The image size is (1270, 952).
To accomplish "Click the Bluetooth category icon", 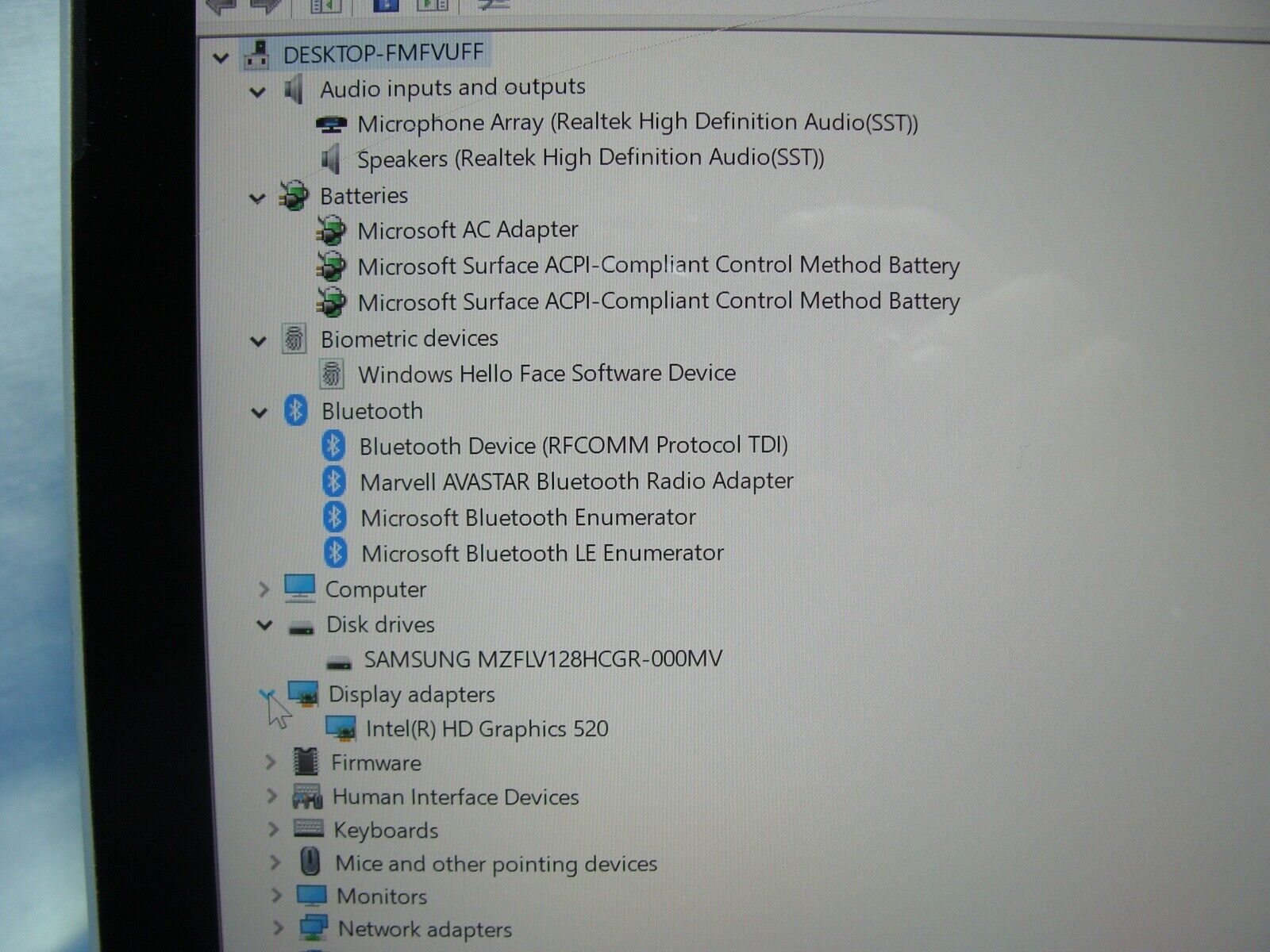I will [x=296, y=410].
